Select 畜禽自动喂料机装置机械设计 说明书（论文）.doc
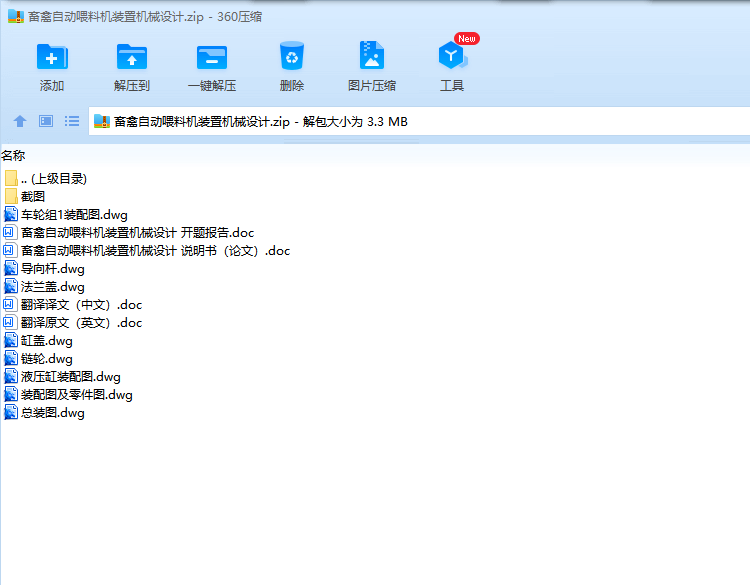This screenshot has width=750, height=585. pos(155,251)
